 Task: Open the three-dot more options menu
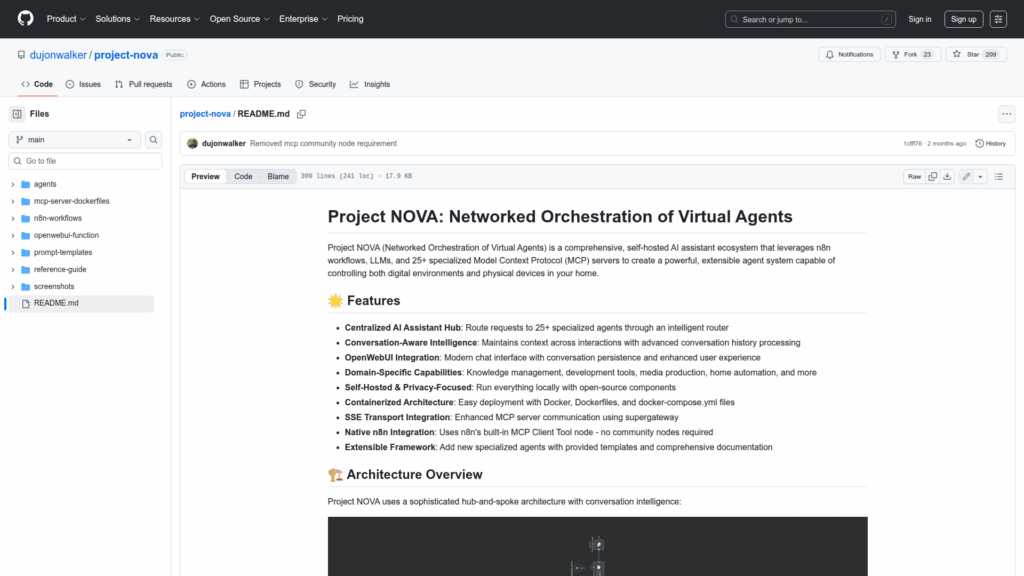(1006, 114)
